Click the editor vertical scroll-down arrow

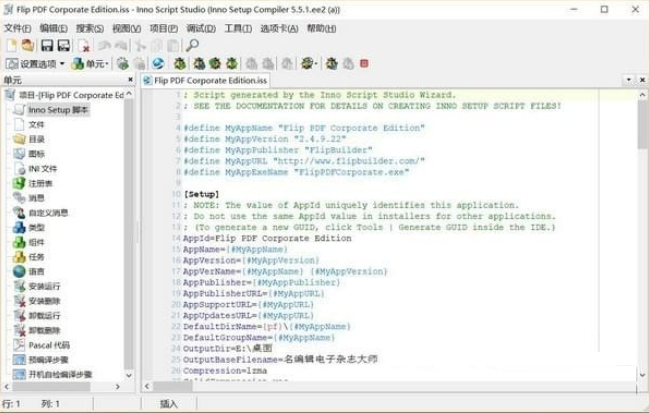pos(642,375)
